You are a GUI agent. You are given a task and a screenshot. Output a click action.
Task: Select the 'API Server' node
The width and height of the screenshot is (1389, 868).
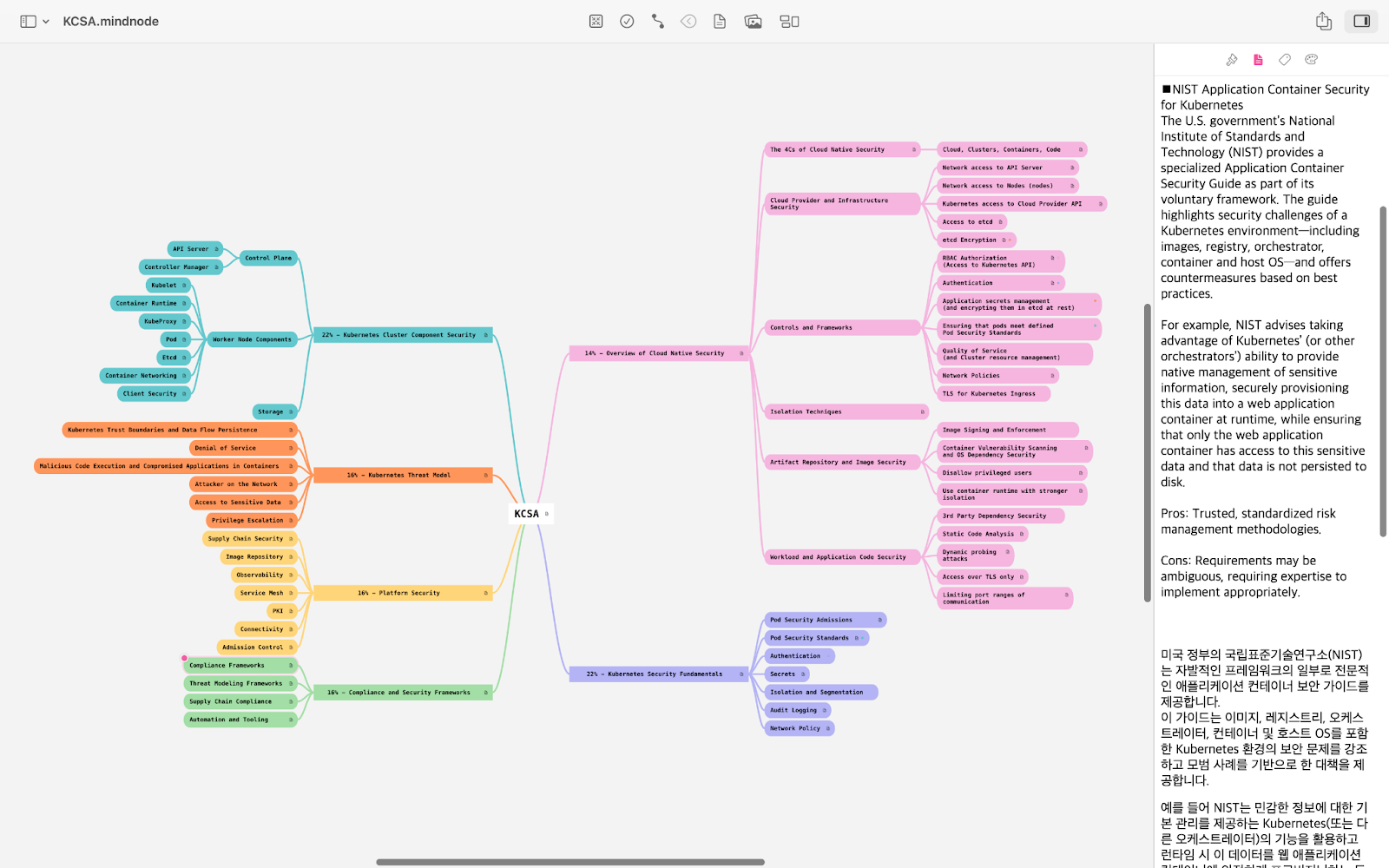(195, 249)
